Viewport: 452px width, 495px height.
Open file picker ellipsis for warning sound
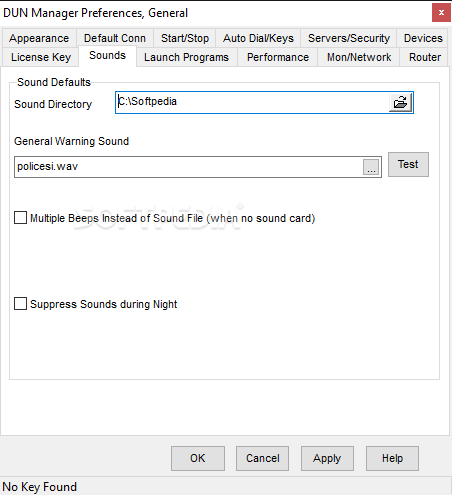tap(371, 167)
